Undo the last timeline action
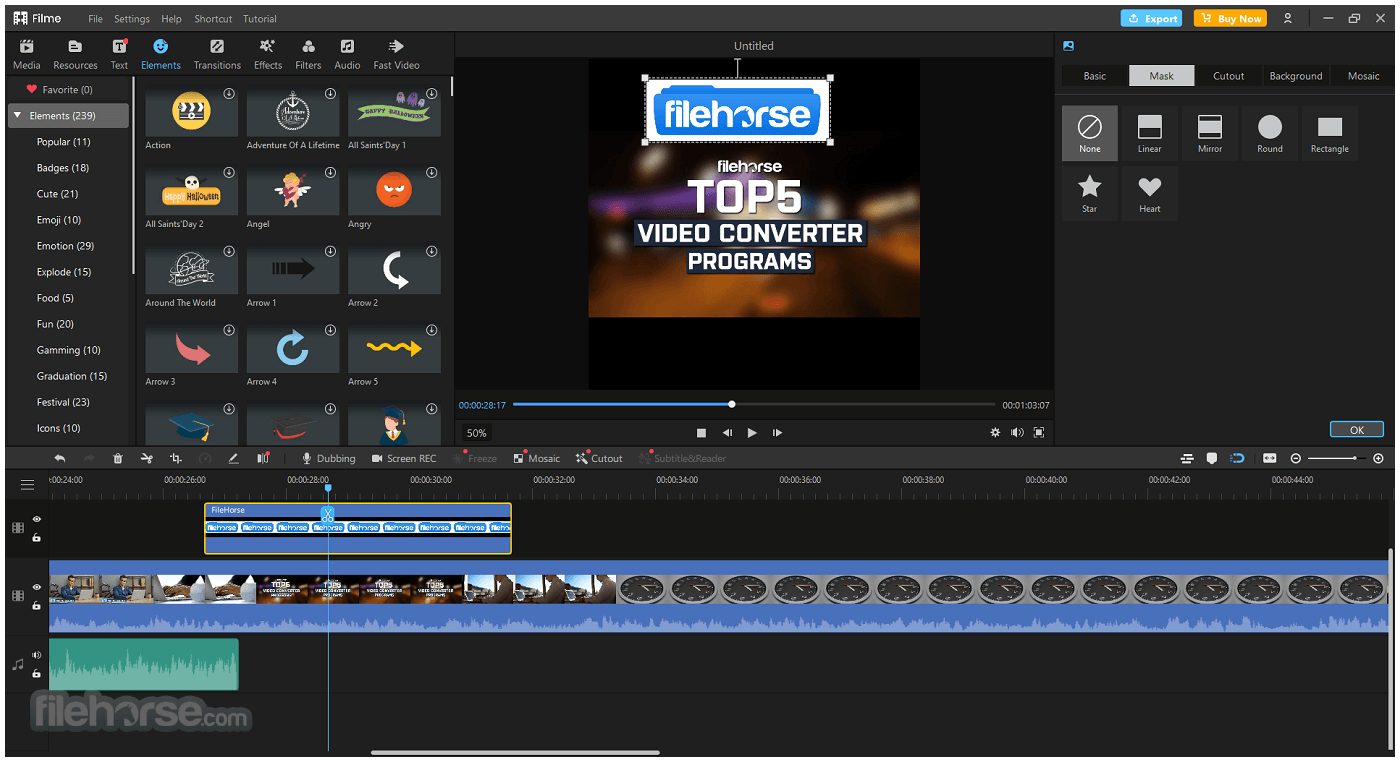This screenshot has width=1400, height=762. pyautogui.click(x=60, y=458)
